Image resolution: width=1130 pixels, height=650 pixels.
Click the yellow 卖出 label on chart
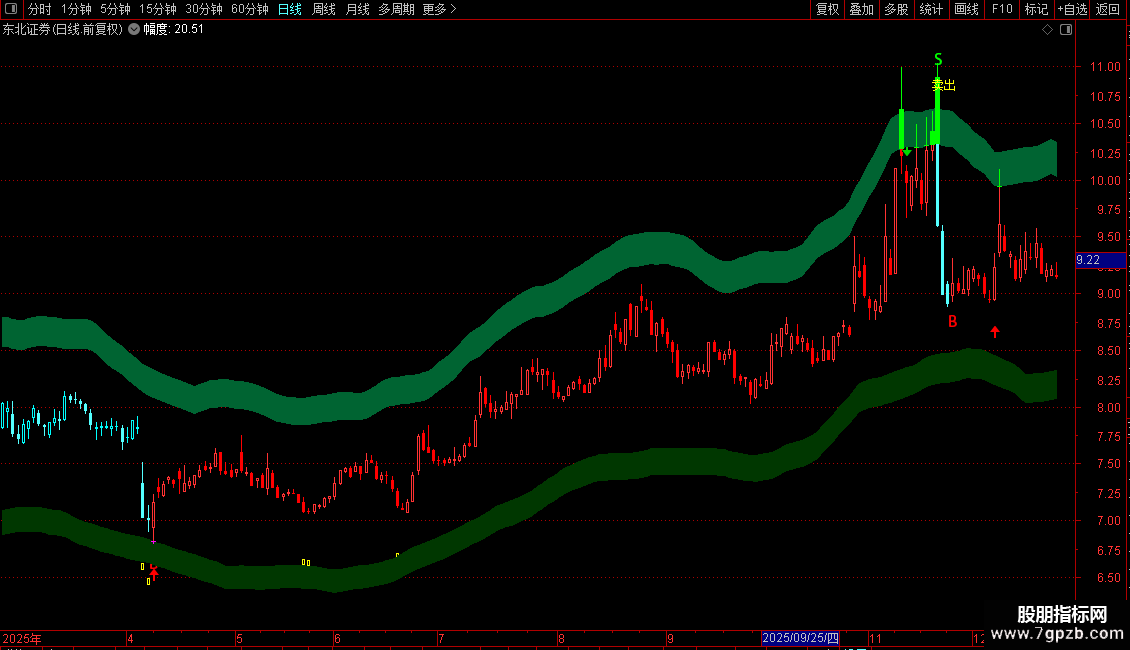tap(943, 86)
